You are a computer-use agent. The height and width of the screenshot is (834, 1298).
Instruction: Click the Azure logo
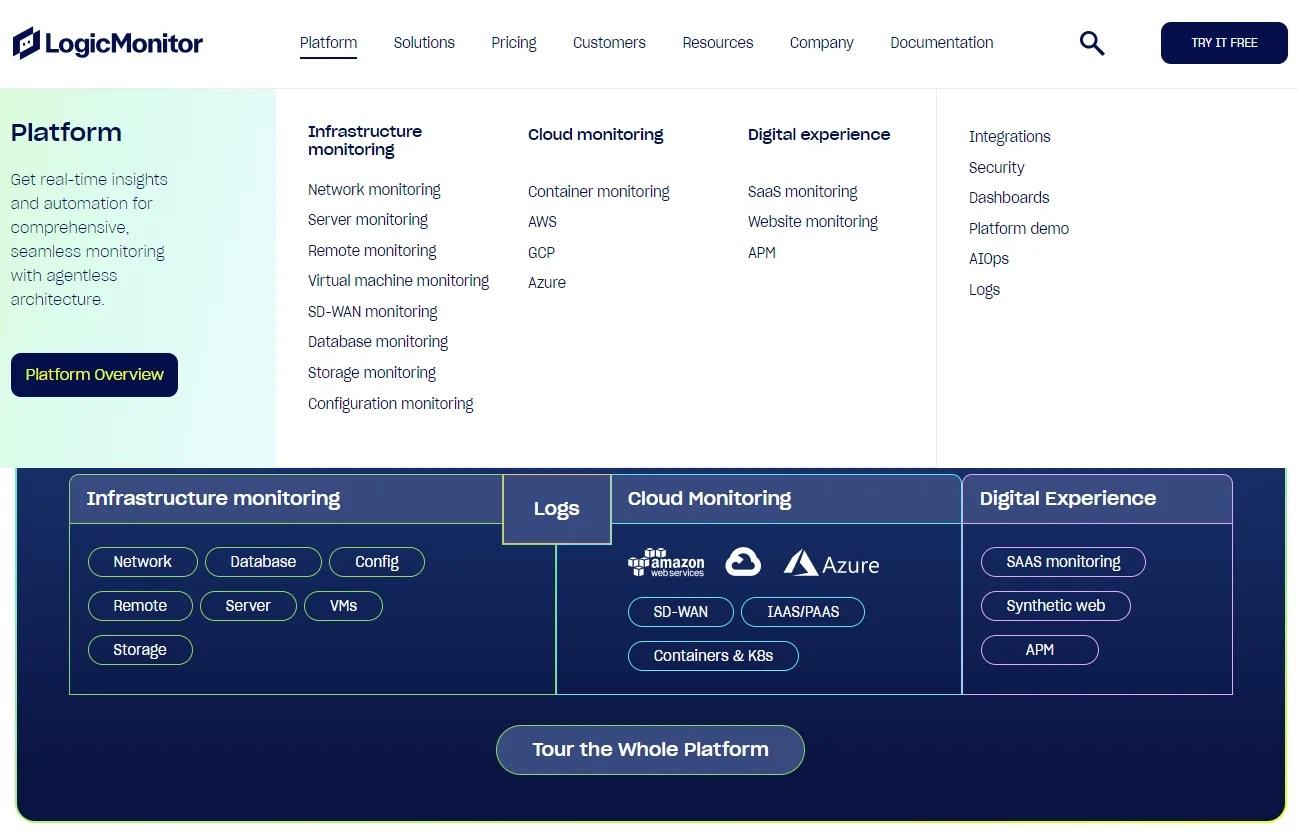tap(831, 564)
